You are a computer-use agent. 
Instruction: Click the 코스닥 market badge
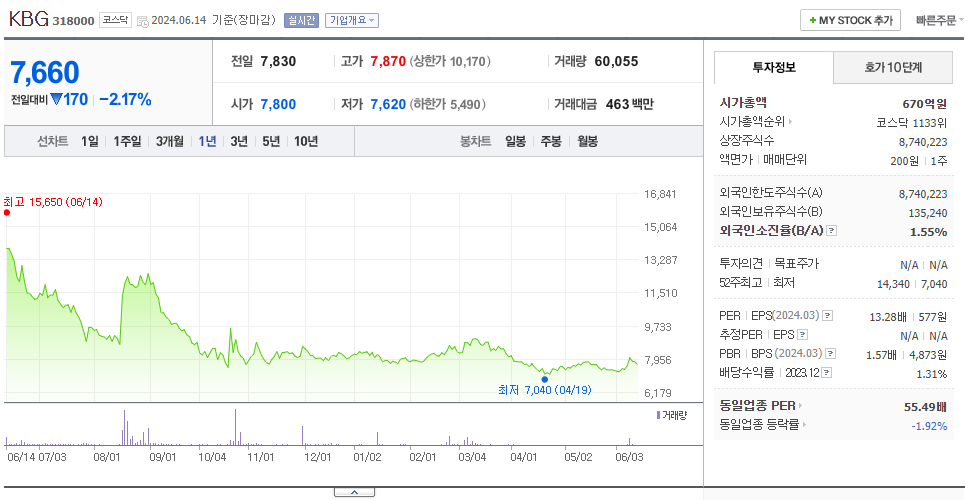[x=115, y=20]
